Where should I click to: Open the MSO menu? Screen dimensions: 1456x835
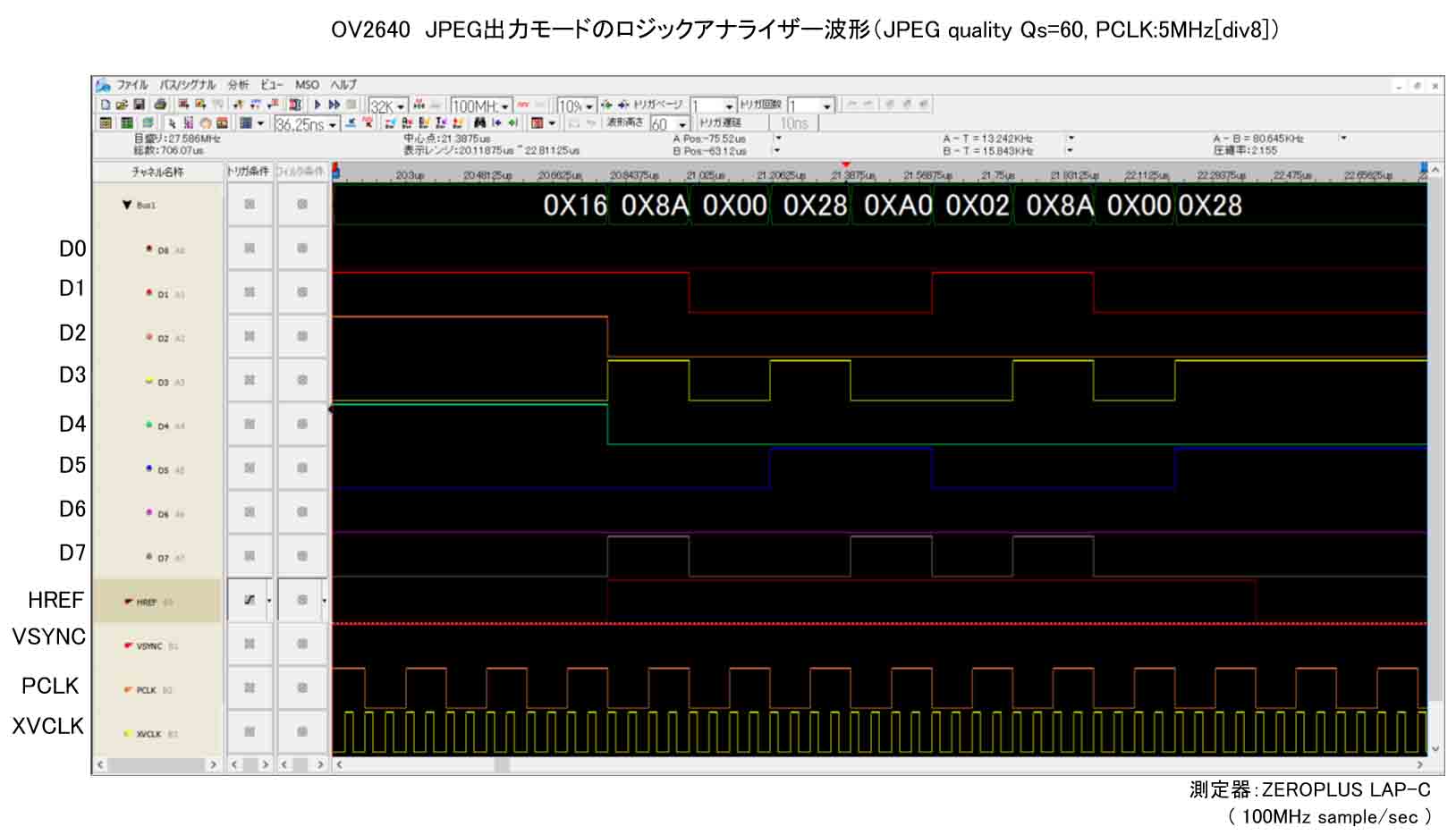click(x=307, y=85)
